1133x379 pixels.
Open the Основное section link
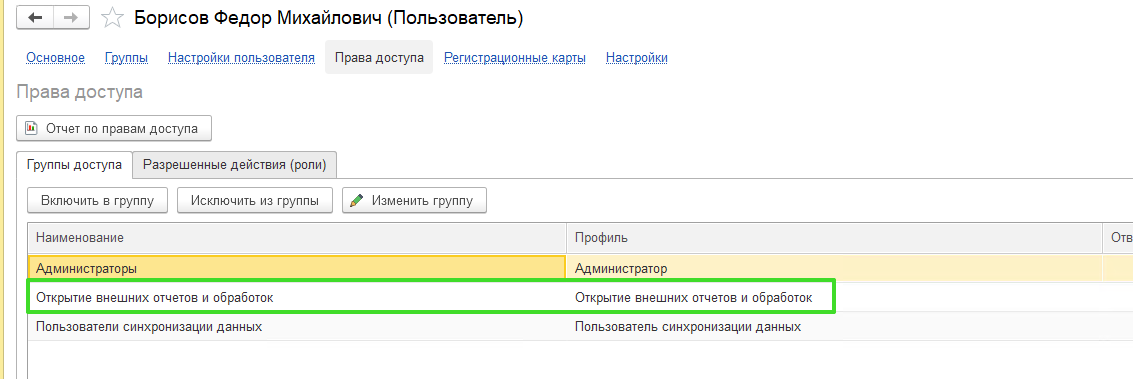click(x=56, y=58)
